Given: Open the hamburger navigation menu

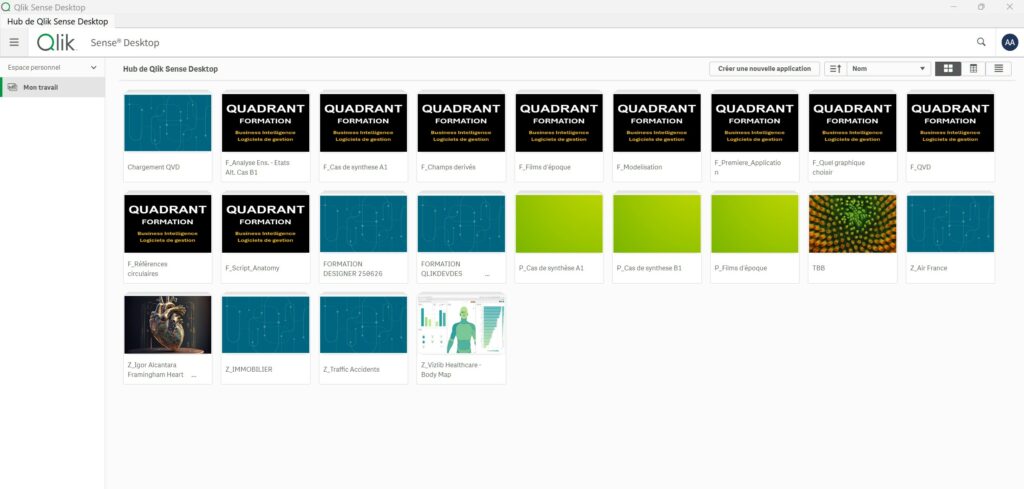Looking at the screenshot, I should point(14,42).
